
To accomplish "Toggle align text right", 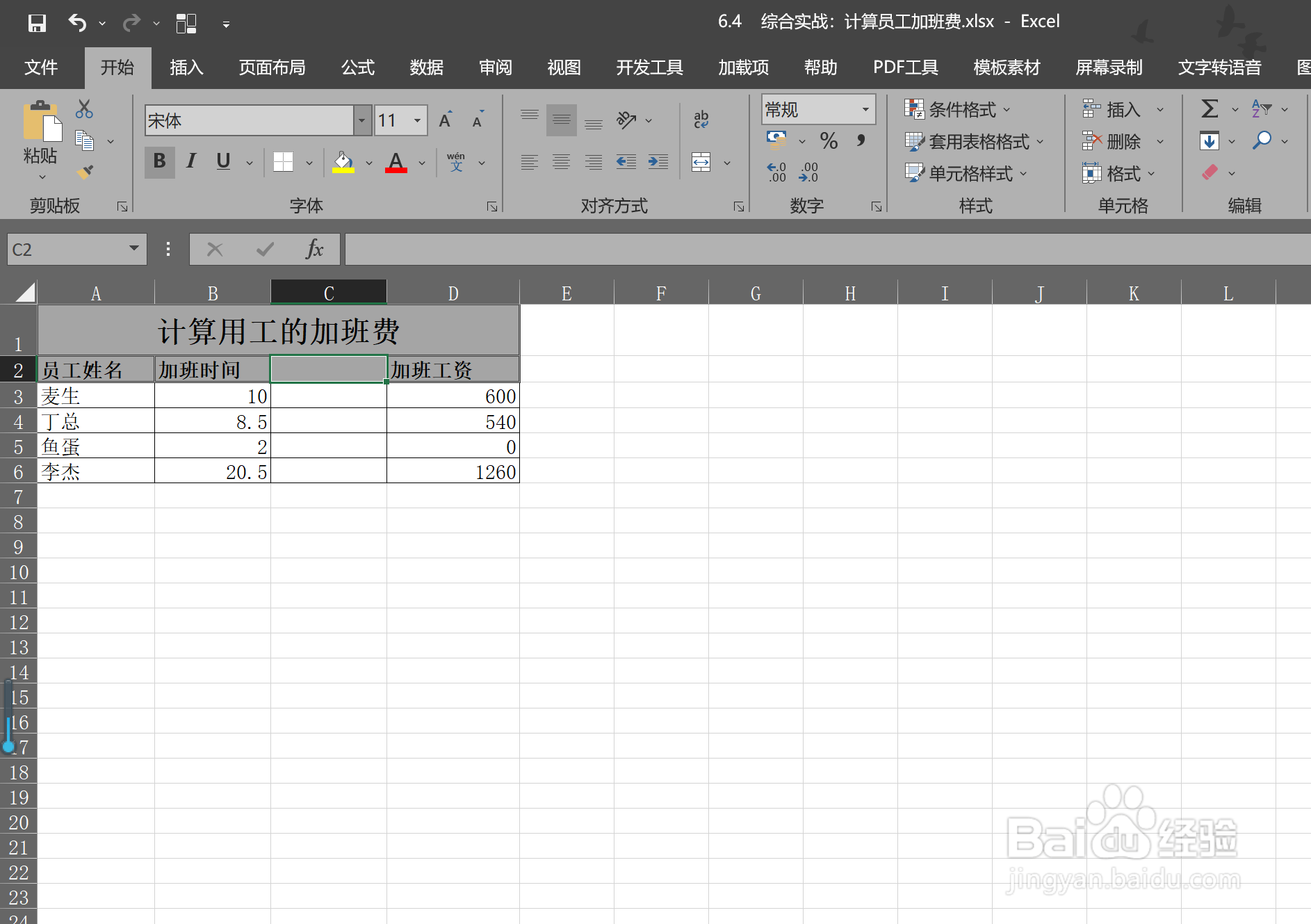I will (594, 162).
